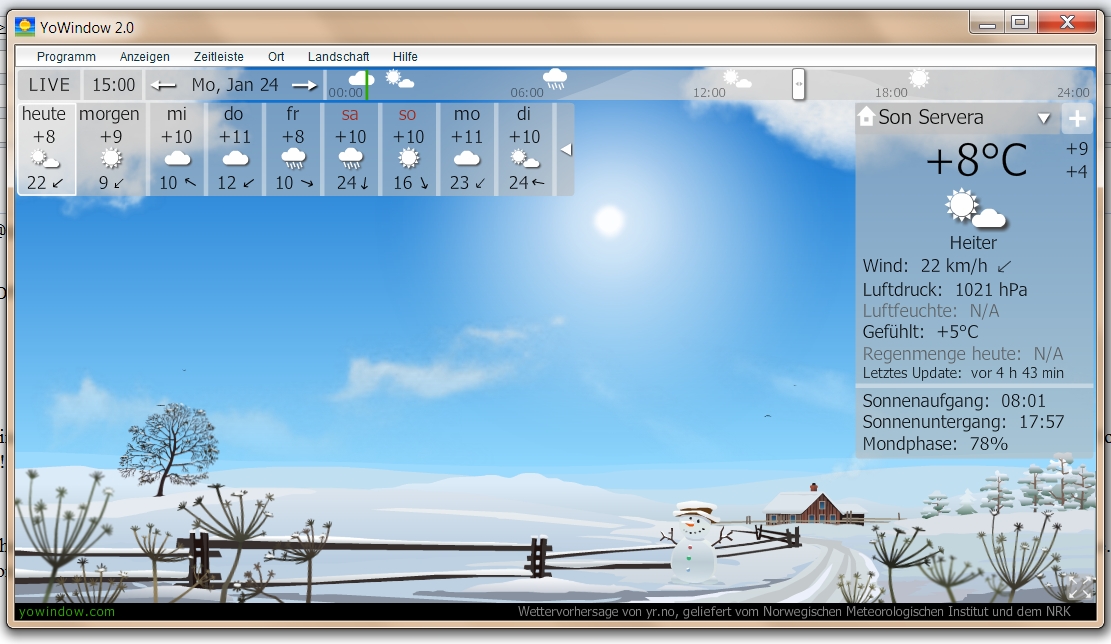The image size is (1111, 644).
Task: Open the Son Servera location dropdown
Action: [1044, 118]
